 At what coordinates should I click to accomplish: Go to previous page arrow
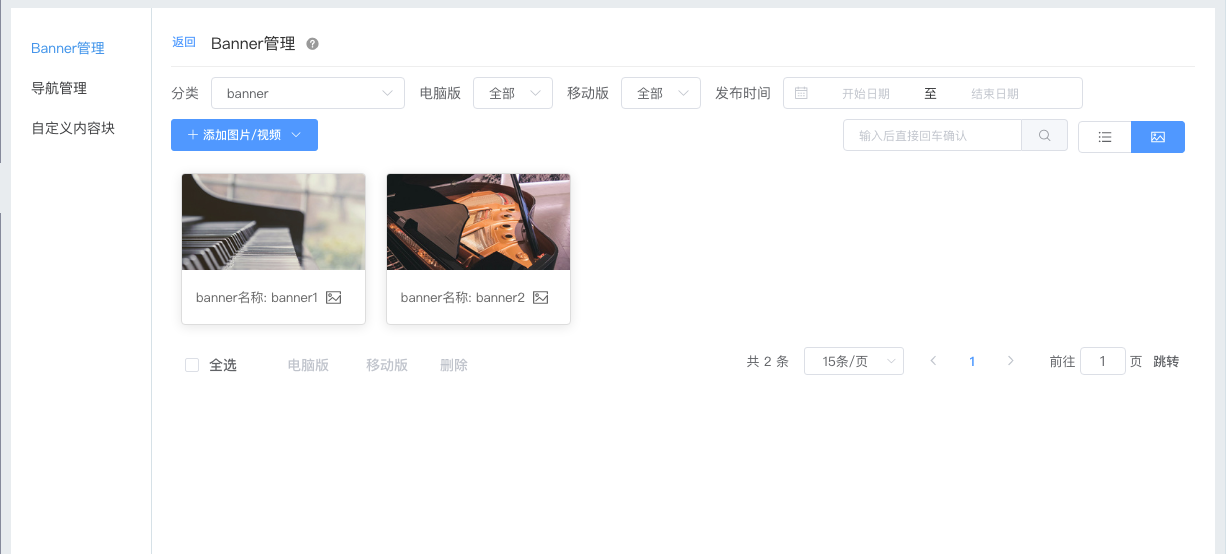pyautogui.click(x=933, y=361)
